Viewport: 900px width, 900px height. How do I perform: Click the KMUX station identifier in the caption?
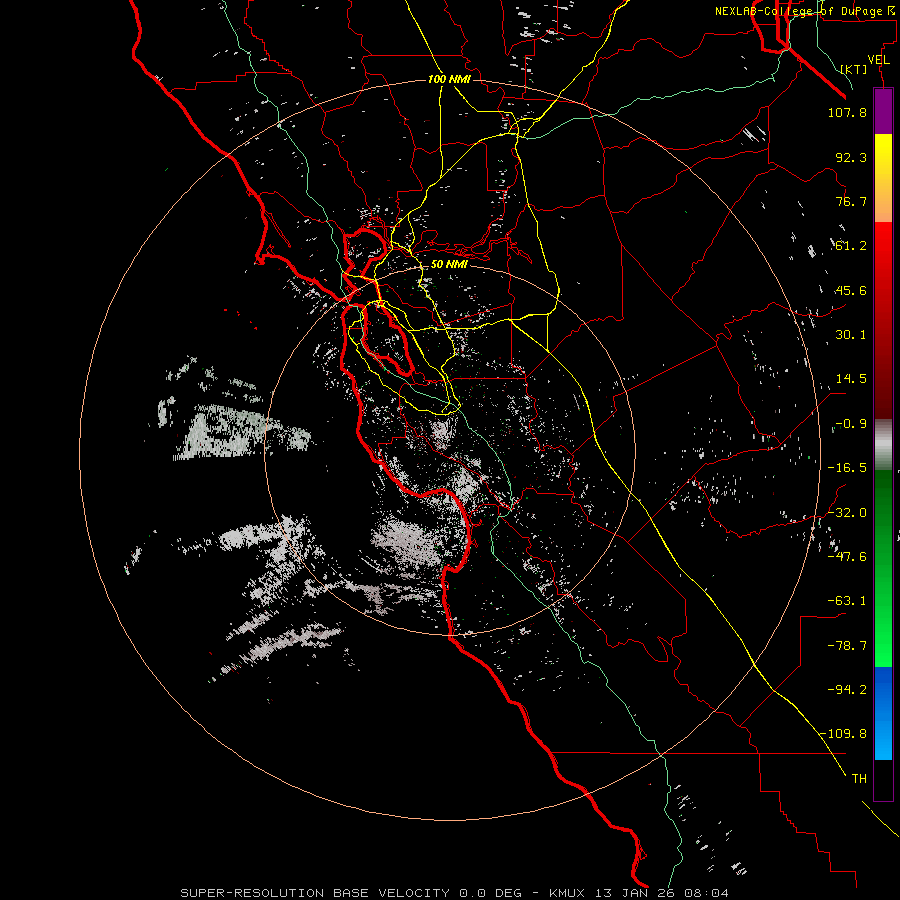click(x=568, y=893)
